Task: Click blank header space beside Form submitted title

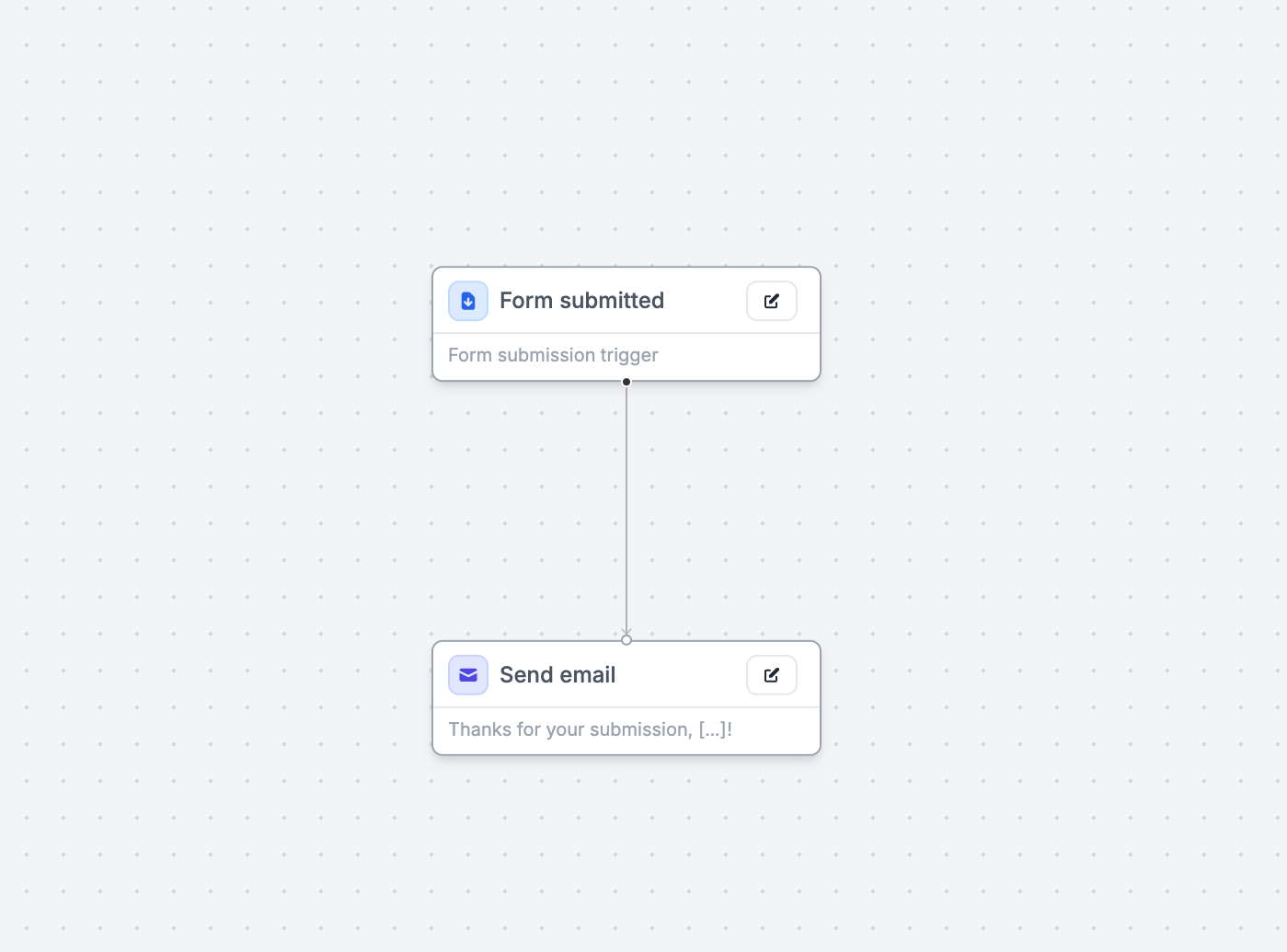Action: pyautogui.click(x=704, y=301)
